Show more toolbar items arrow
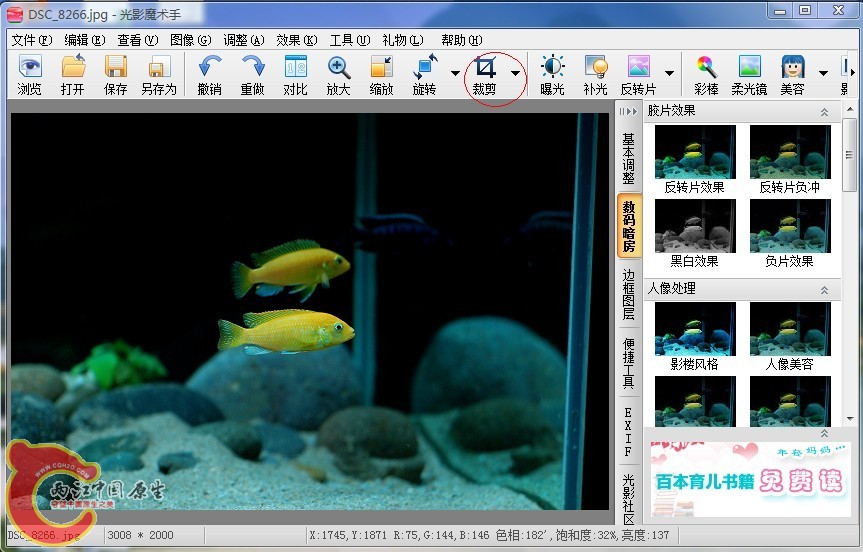This screenshot has width=863, height=552. [x=853, y=72]
